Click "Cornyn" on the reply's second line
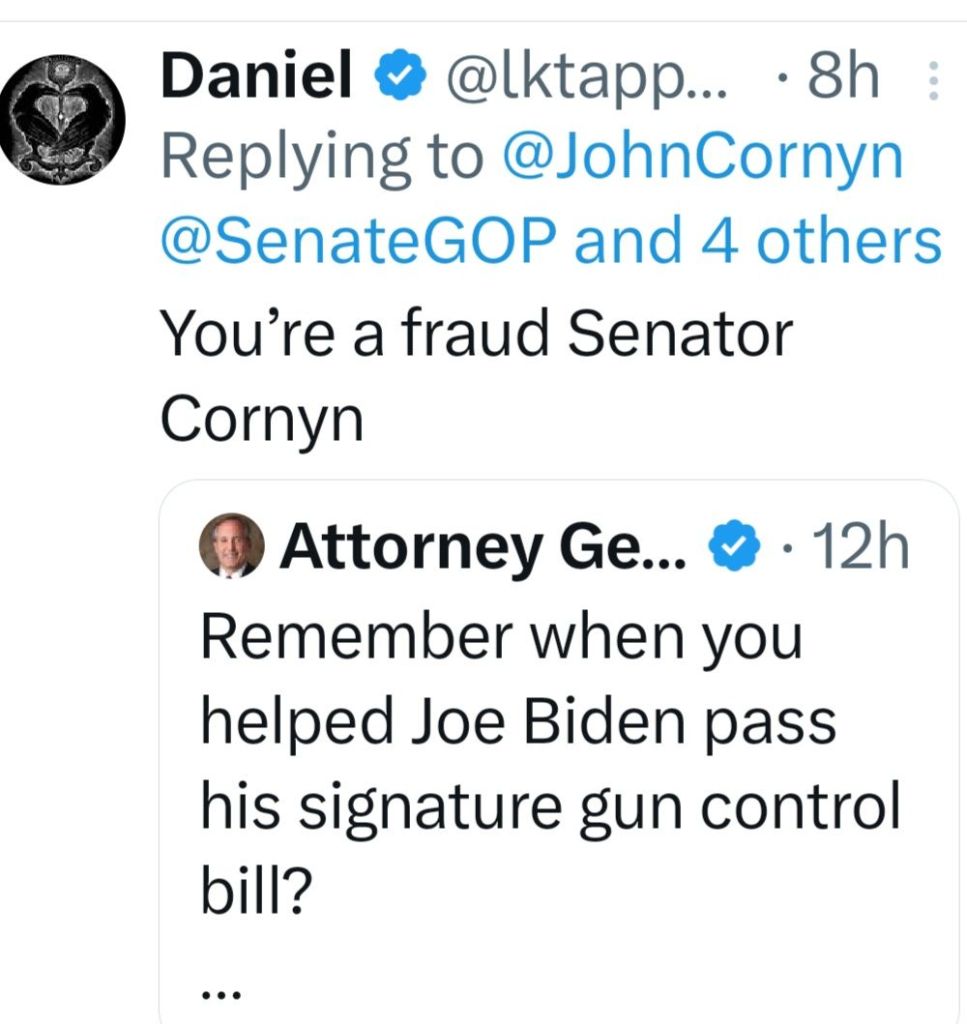This screenshot has width=967, height=1024. pos(262,418)
